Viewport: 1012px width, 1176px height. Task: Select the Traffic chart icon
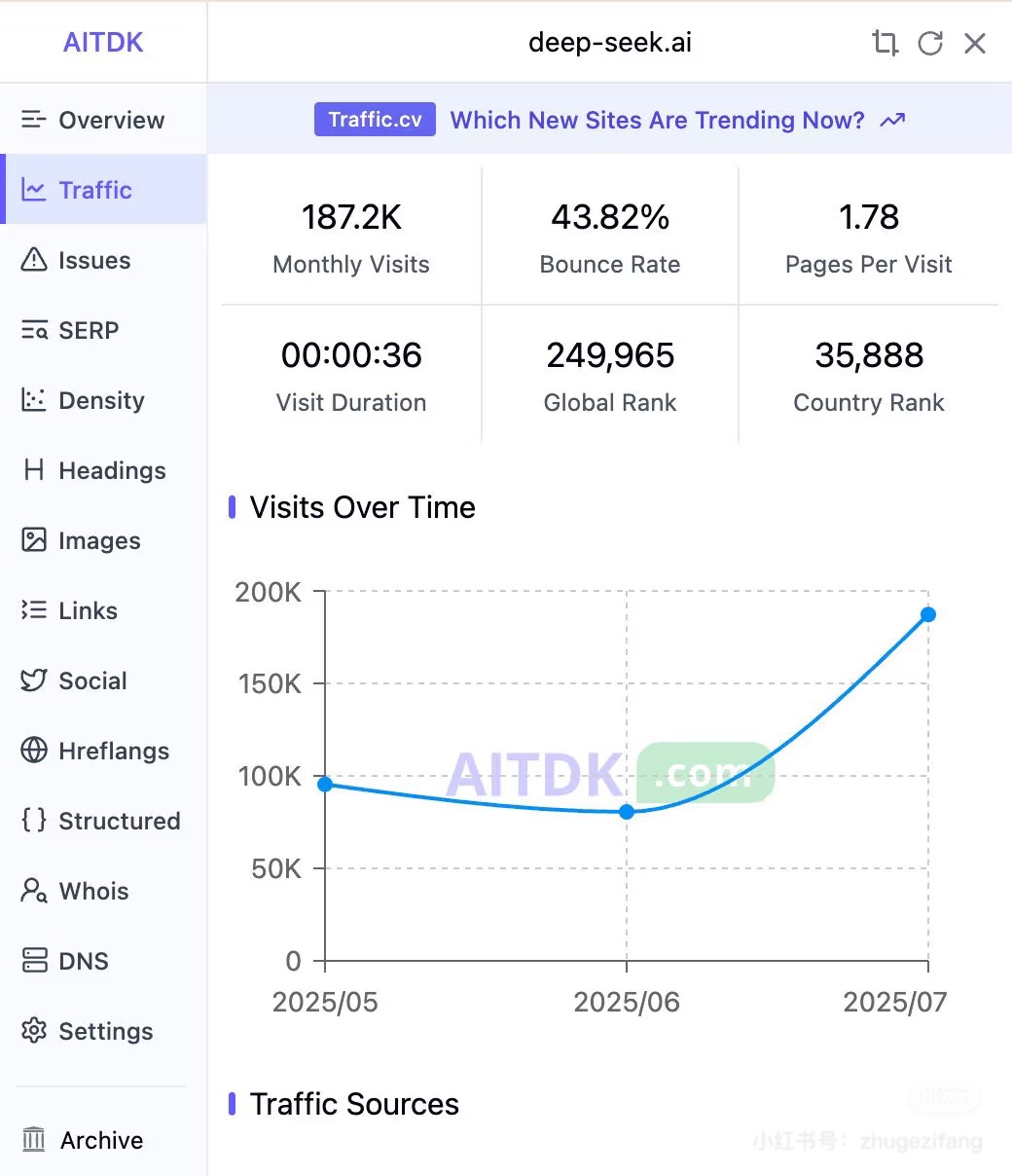click(x=34, y=190)
